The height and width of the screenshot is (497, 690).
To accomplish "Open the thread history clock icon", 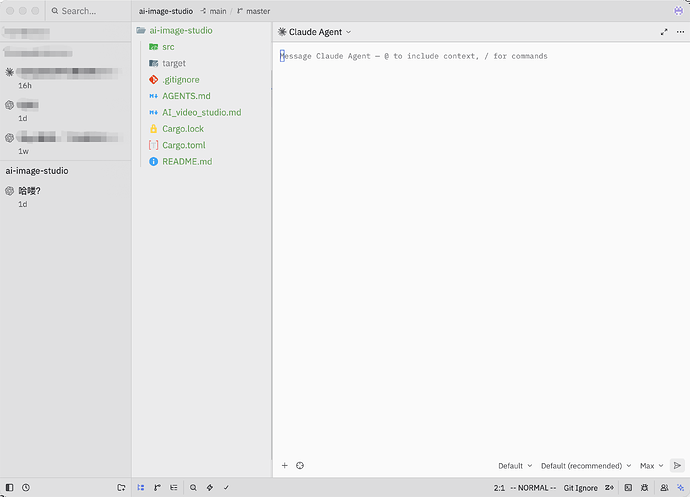I will [x=26, y=487].
